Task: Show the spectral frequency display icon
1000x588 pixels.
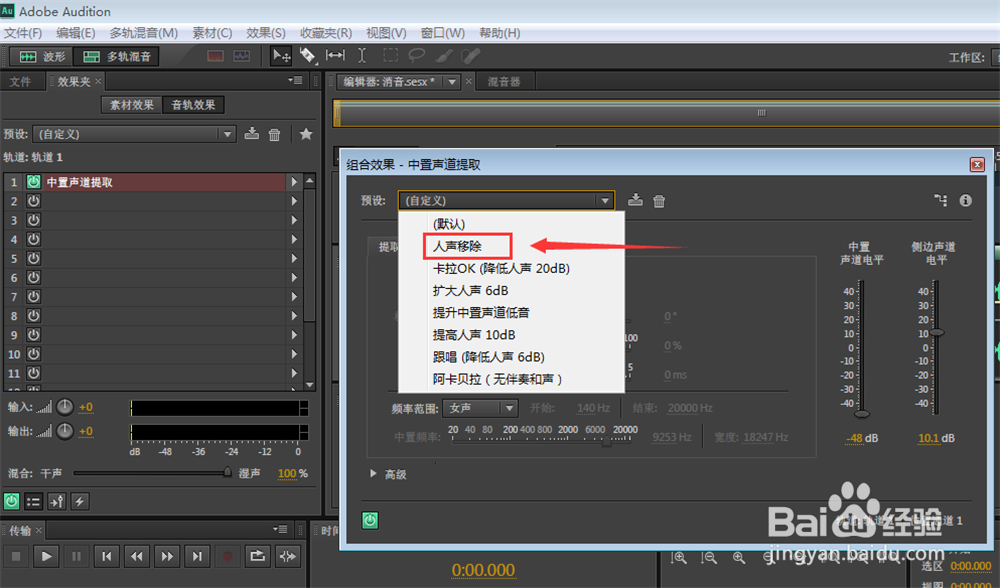Action: pos(216,56)
